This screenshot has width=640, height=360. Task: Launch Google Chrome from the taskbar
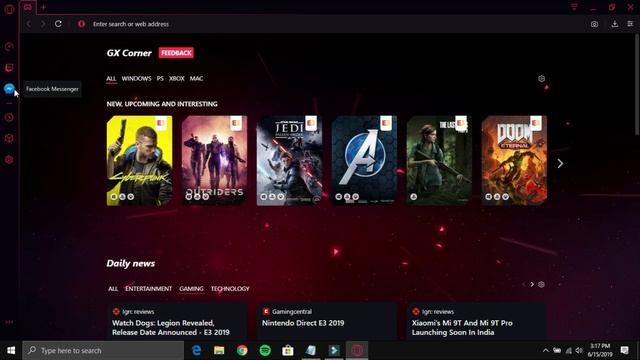click(x=242, y=350)
